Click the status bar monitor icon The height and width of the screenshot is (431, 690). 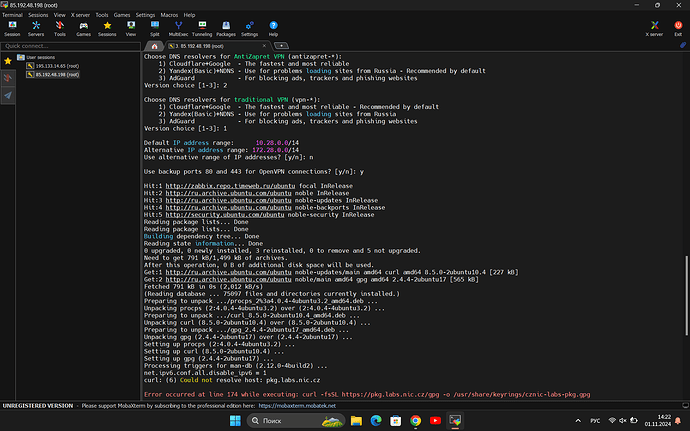tap(685, 405)
